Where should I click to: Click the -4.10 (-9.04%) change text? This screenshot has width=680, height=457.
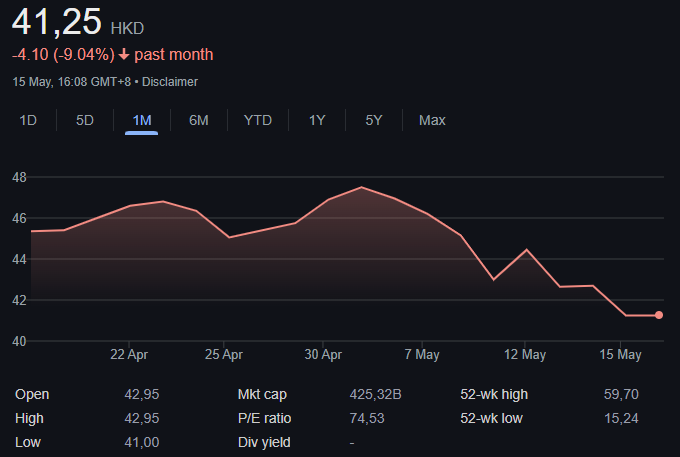[63, 55]
